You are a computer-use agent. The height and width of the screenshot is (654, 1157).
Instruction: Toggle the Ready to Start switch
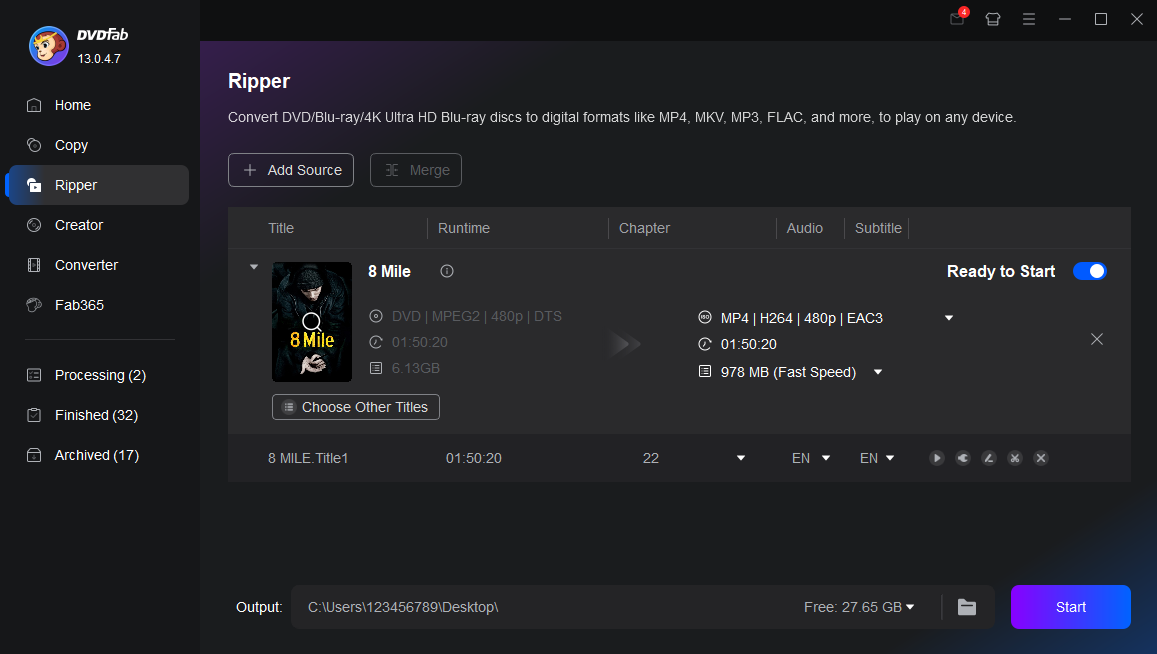(1090, 272)
